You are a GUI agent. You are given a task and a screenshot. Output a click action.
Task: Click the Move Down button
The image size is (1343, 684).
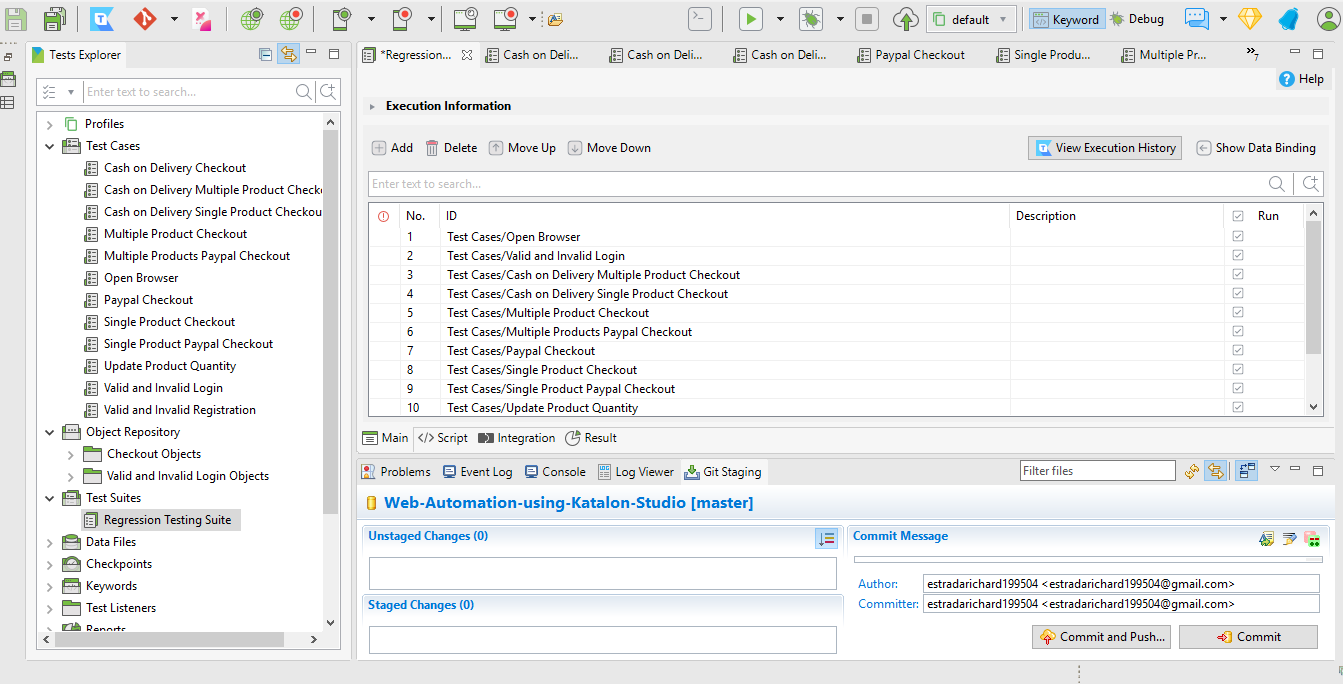click(609, 148)
